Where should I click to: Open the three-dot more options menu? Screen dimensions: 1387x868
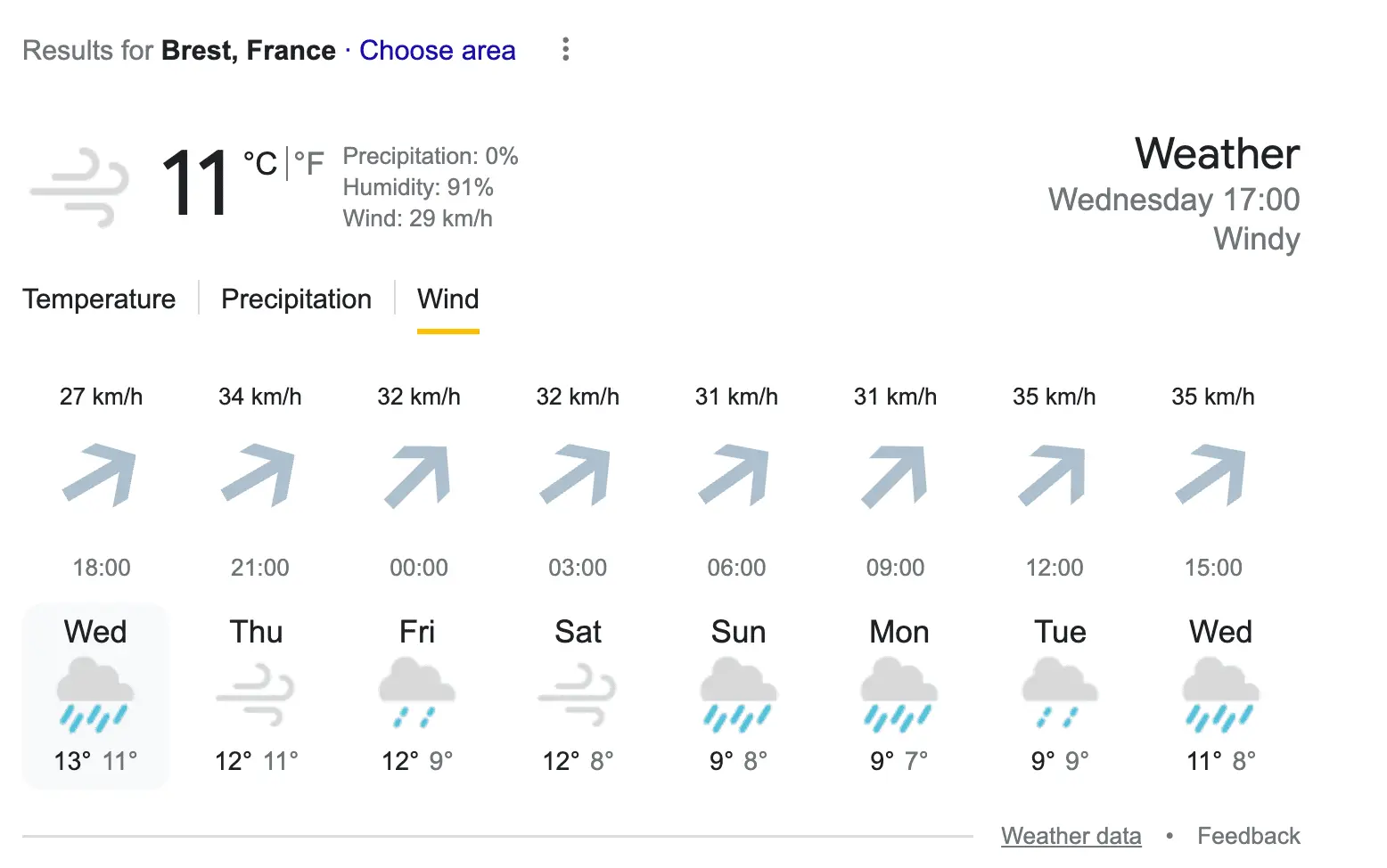pos(565,50)
